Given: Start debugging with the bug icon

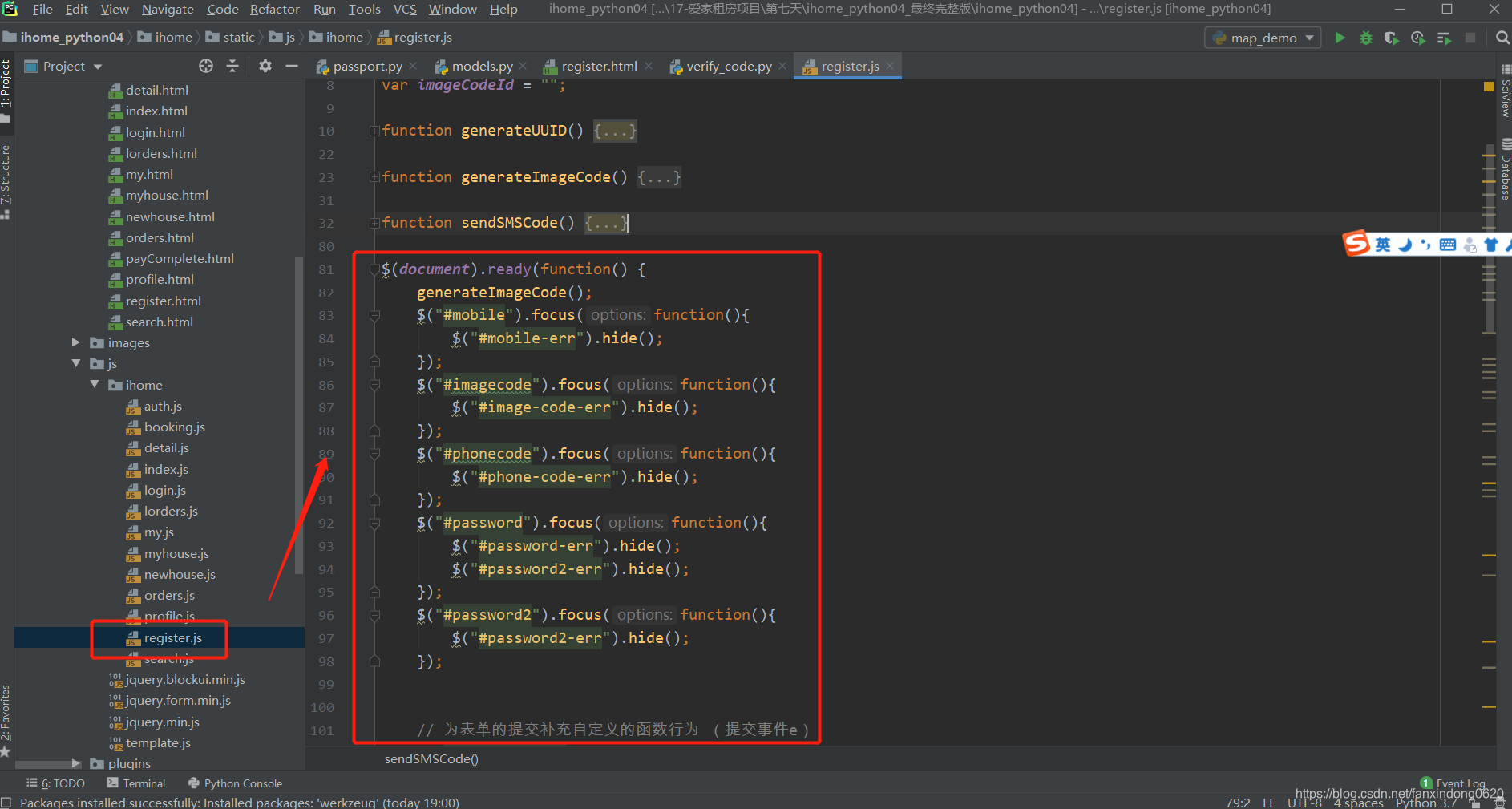Looking at the screenshot, I should [1366, 38].
